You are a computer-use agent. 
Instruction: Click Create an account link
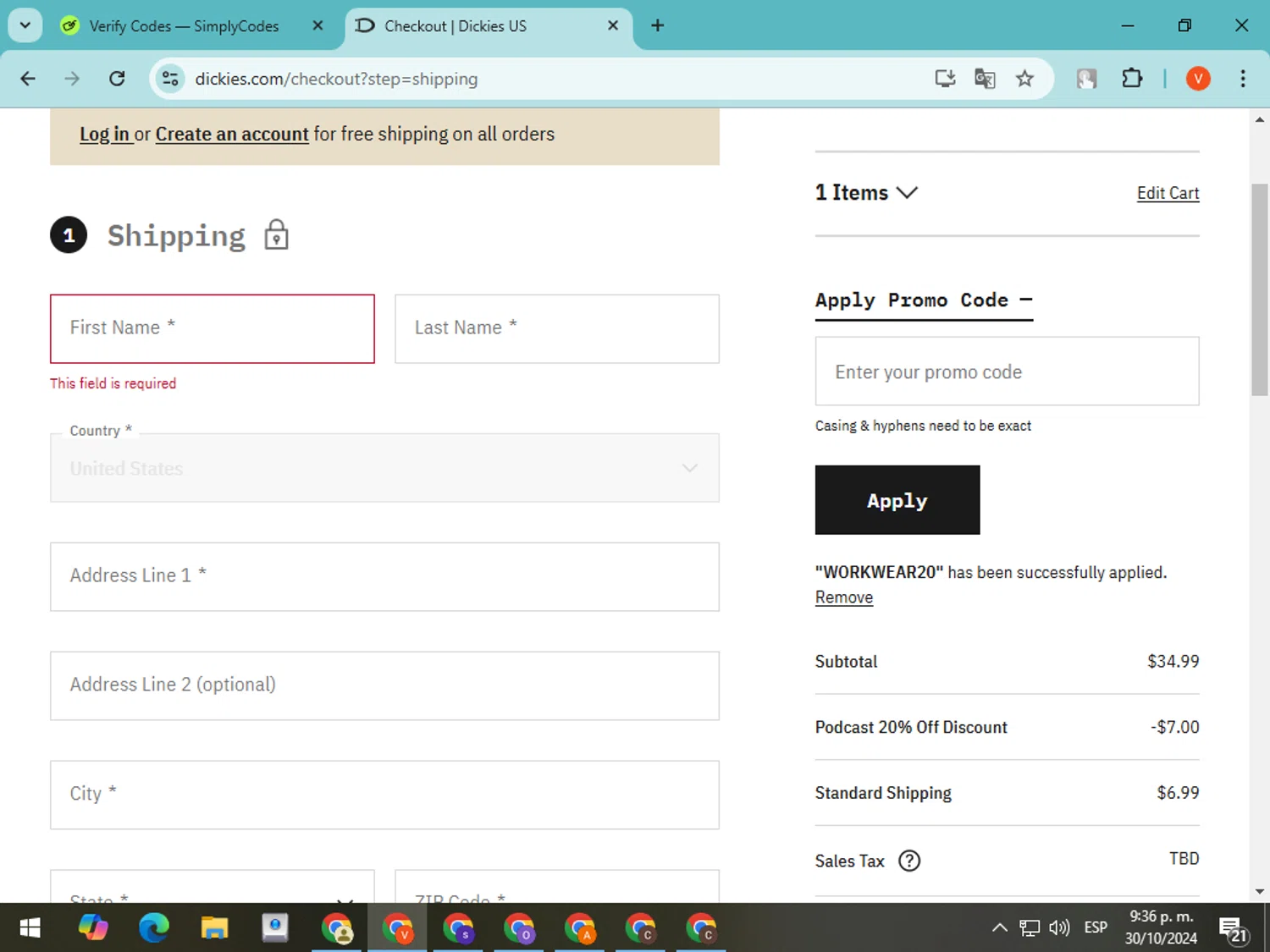pyautogui.click(x=232, y=135)
